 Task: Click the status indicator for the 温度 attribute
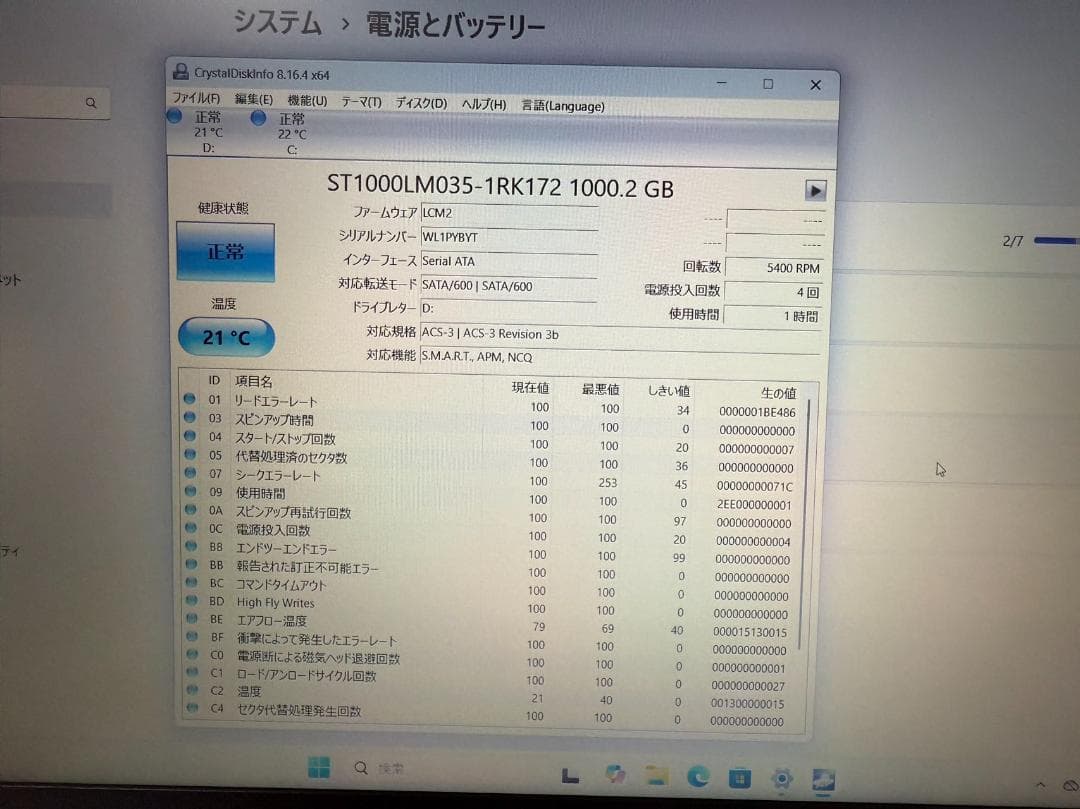click(x=190, y=691)
